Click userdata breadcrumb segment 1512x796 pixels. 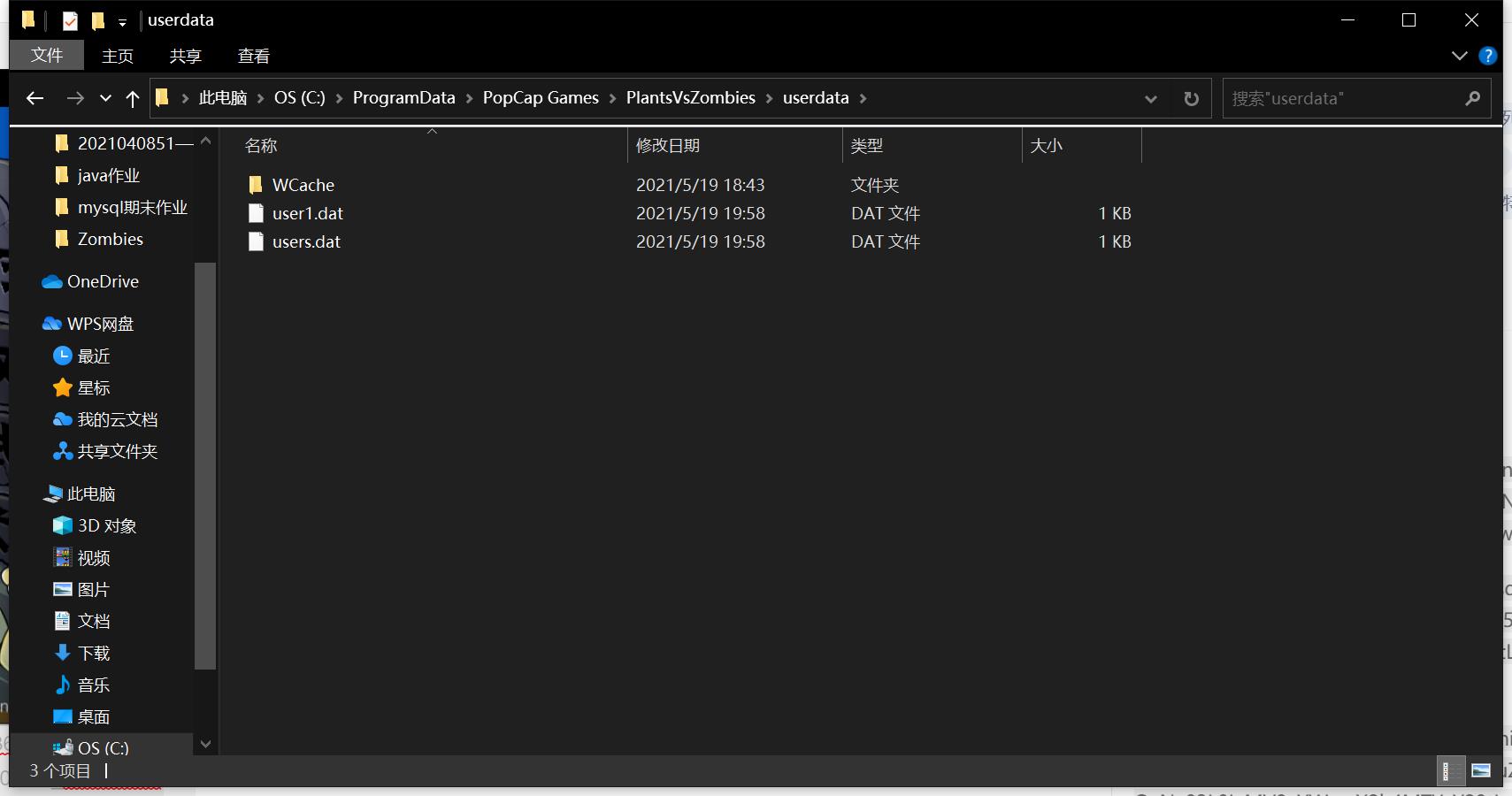point(816,97)
